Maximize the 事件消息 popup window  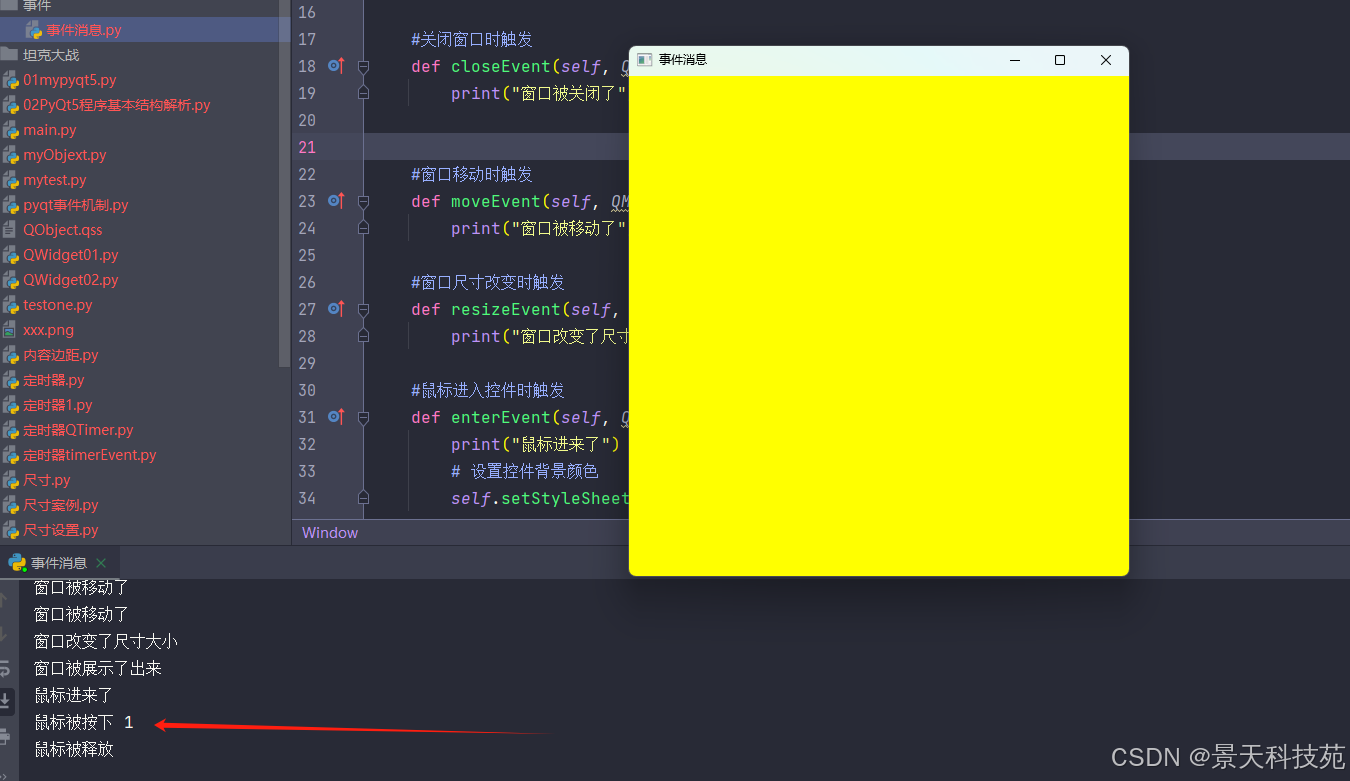[1060, 60]
